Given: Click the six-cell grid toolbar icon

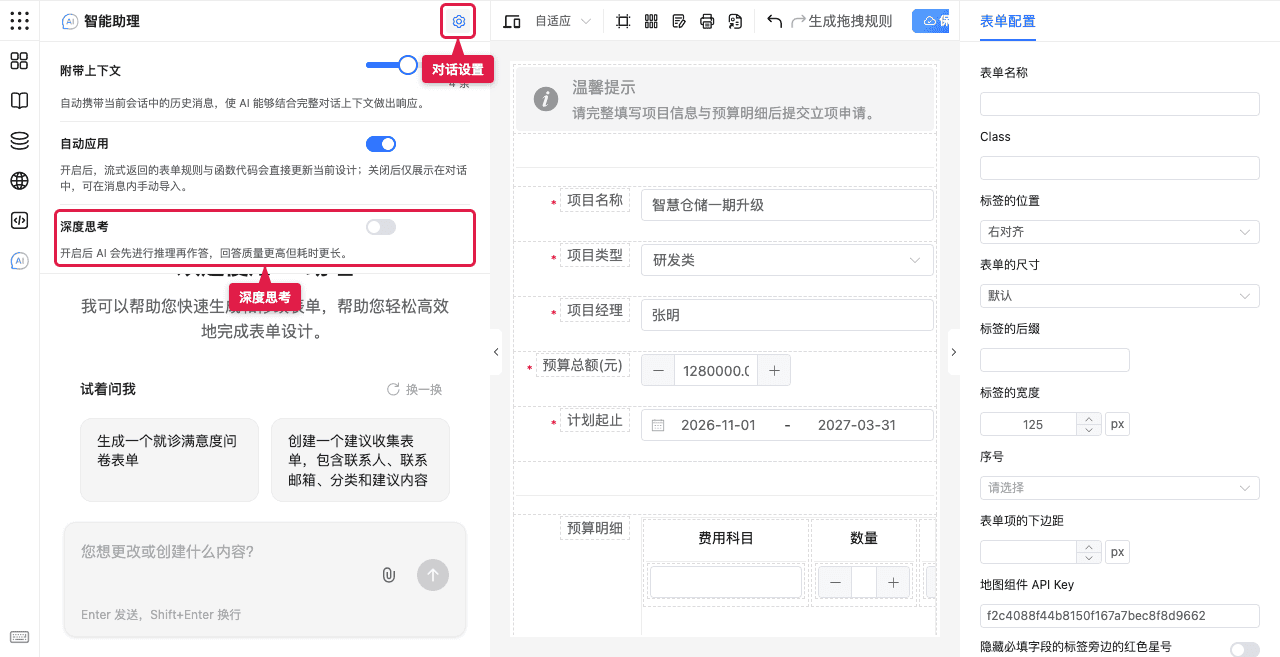Looking at the screenshot, I should 651,21.
